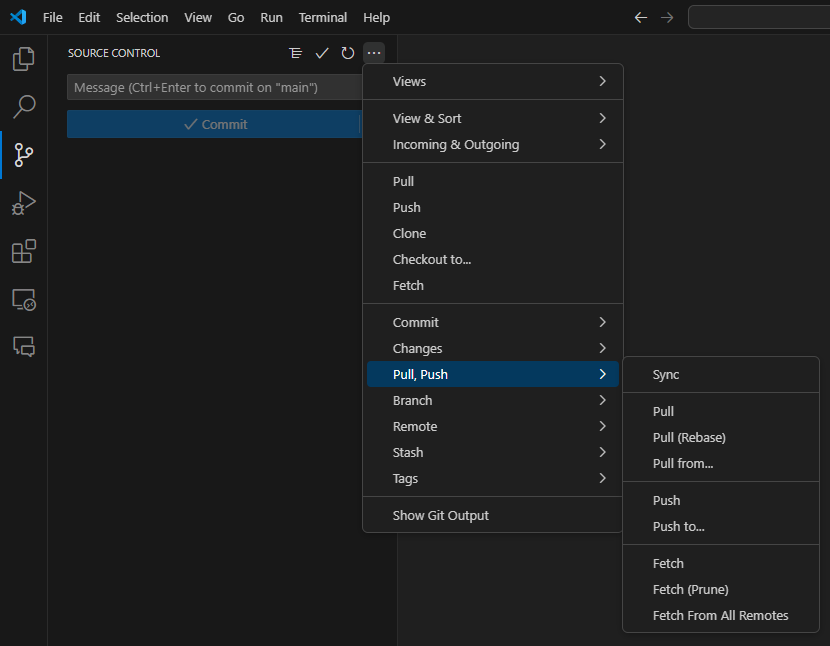Click the Refresh icon in Source Control header
Screen dimensions: 830x646
pyautogui.click(x=348, y=53)
